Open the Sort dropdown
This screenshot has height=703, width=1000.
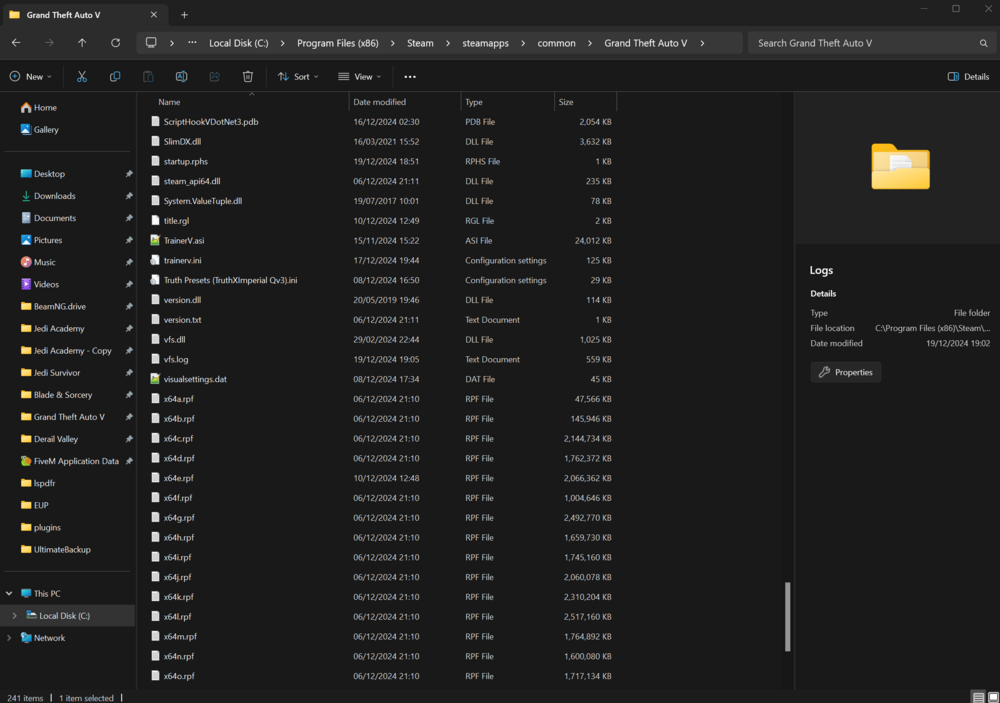297,76
